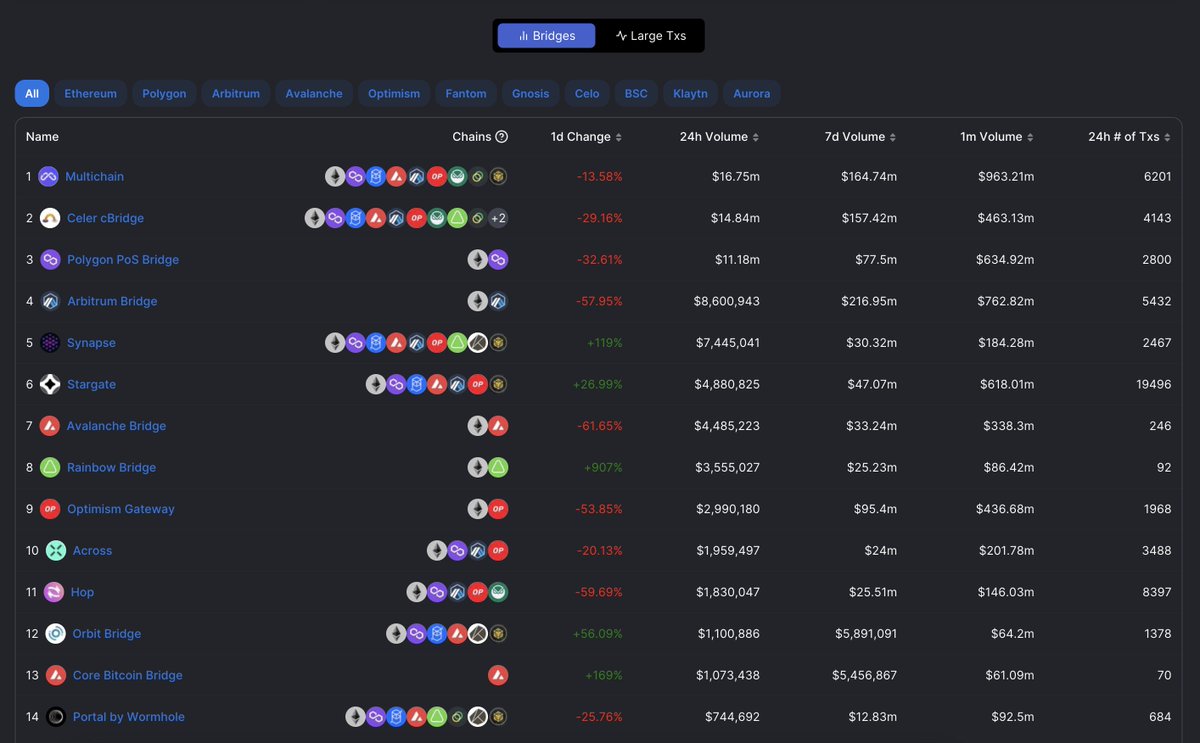1200x743 pixels.
Task: Toggle the Fantom chain filter
Action: point(465,93)
